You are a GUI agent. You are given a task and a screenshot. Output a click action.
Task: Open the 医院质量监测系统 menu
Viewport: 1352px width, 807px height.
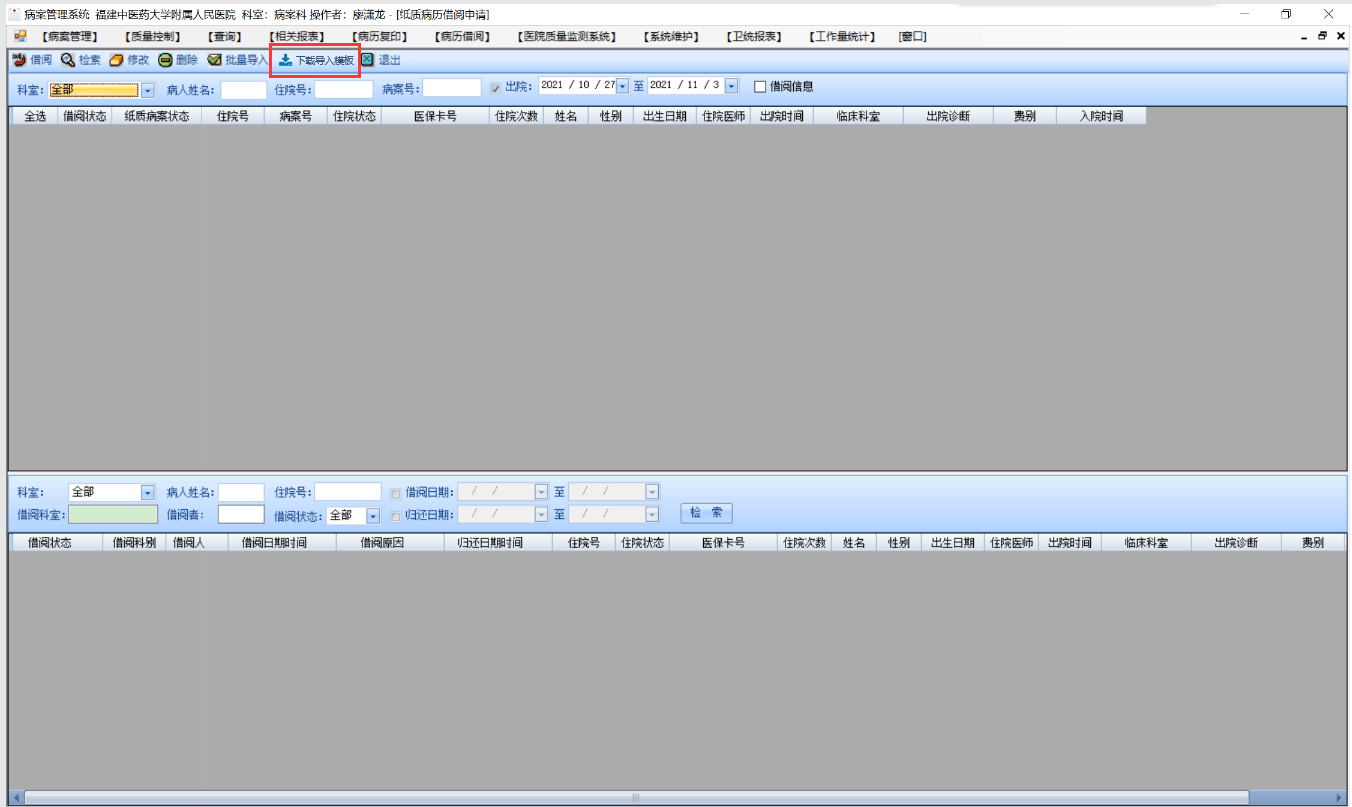pyautogui.click(x=567, y=37)
